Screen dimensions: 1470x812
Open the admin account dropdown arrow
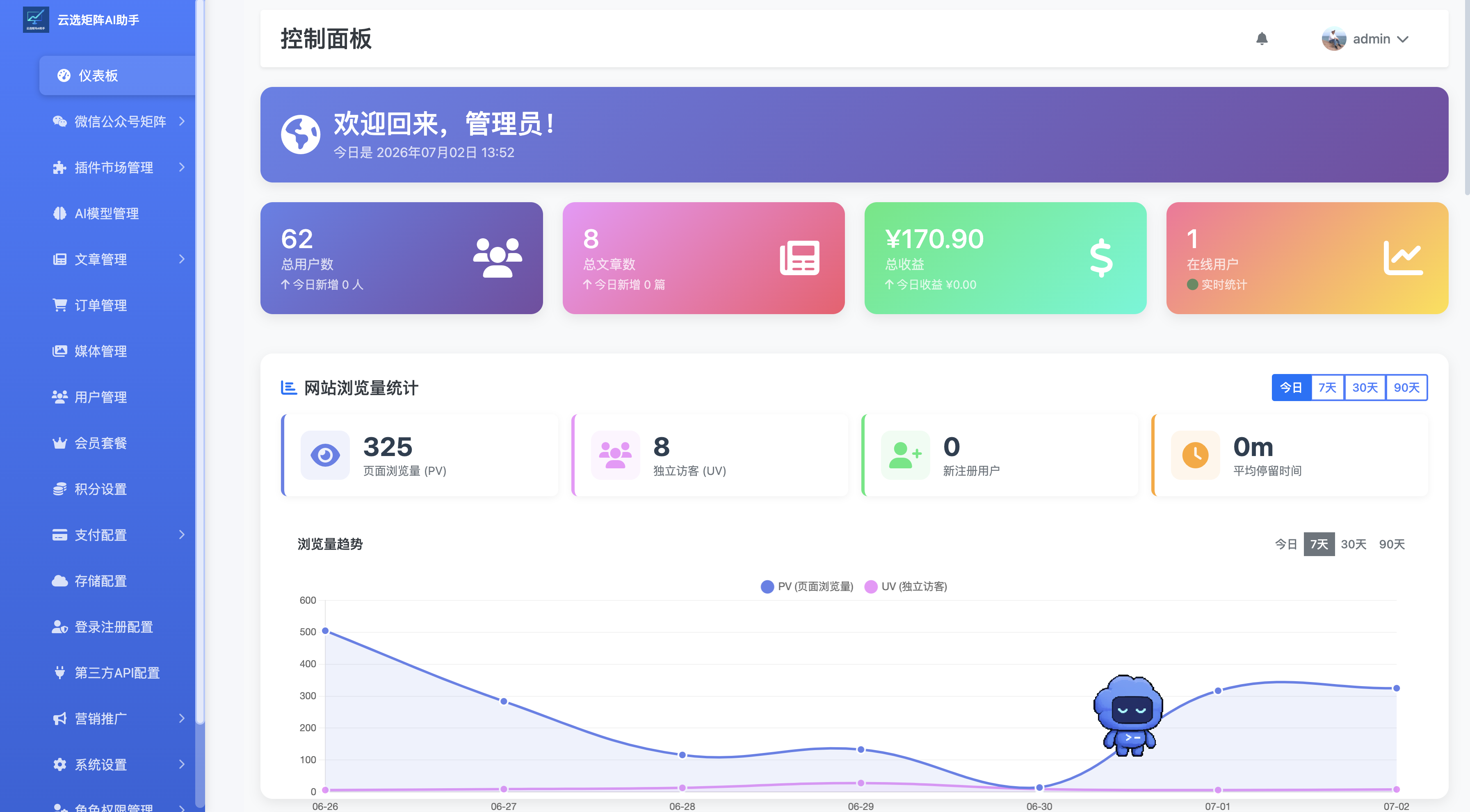(x=1403, y=39)
